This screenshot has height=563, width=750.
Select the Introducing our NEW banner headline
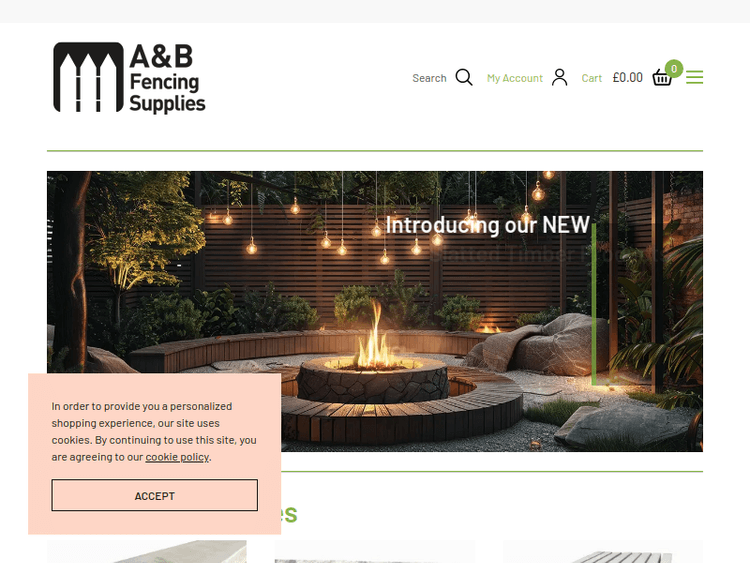[x=487, y=225]
